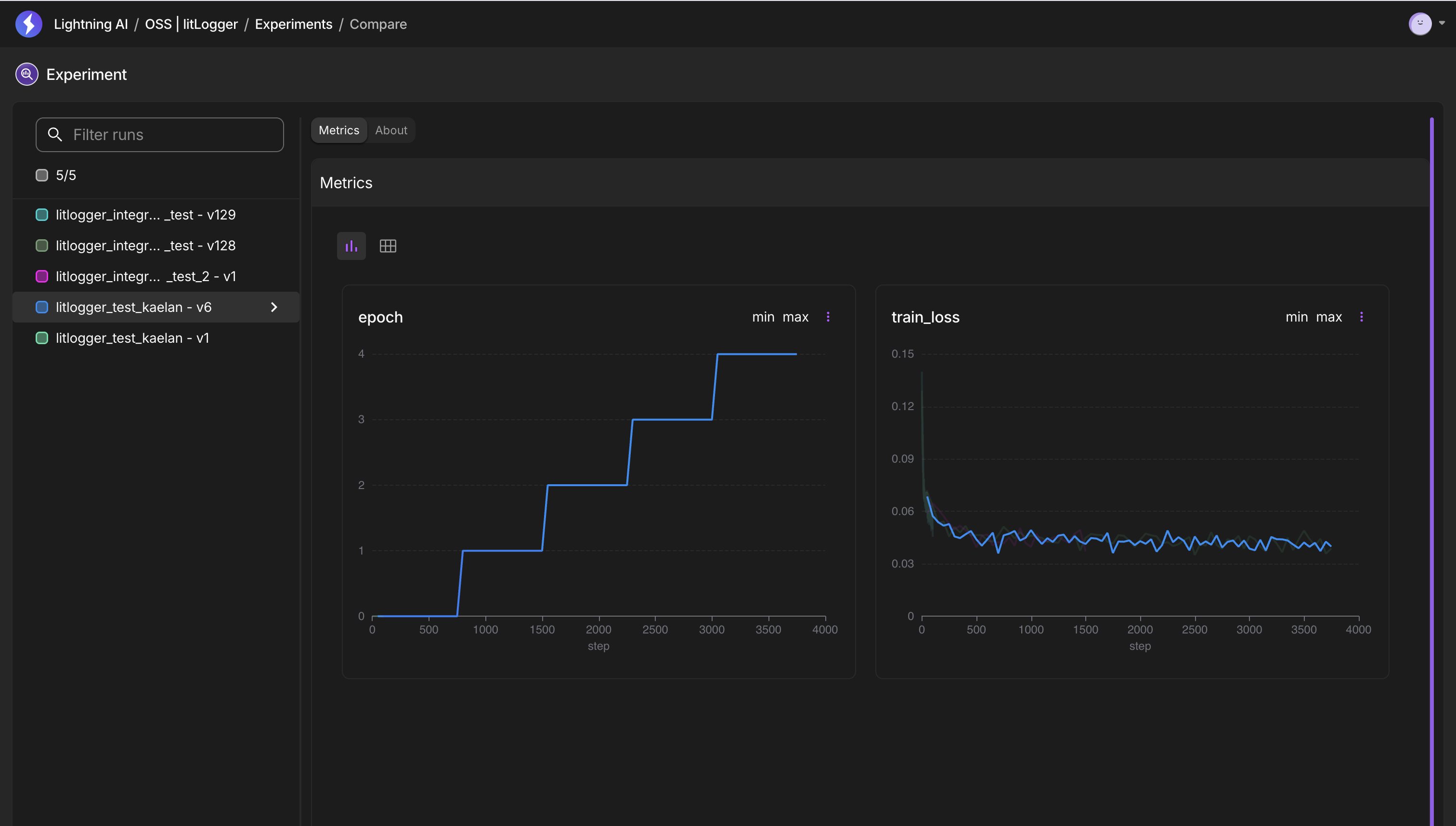This screenshot has width=1456, height=826.
Task: Open the Metrics tab
Action: pos(339,130)
